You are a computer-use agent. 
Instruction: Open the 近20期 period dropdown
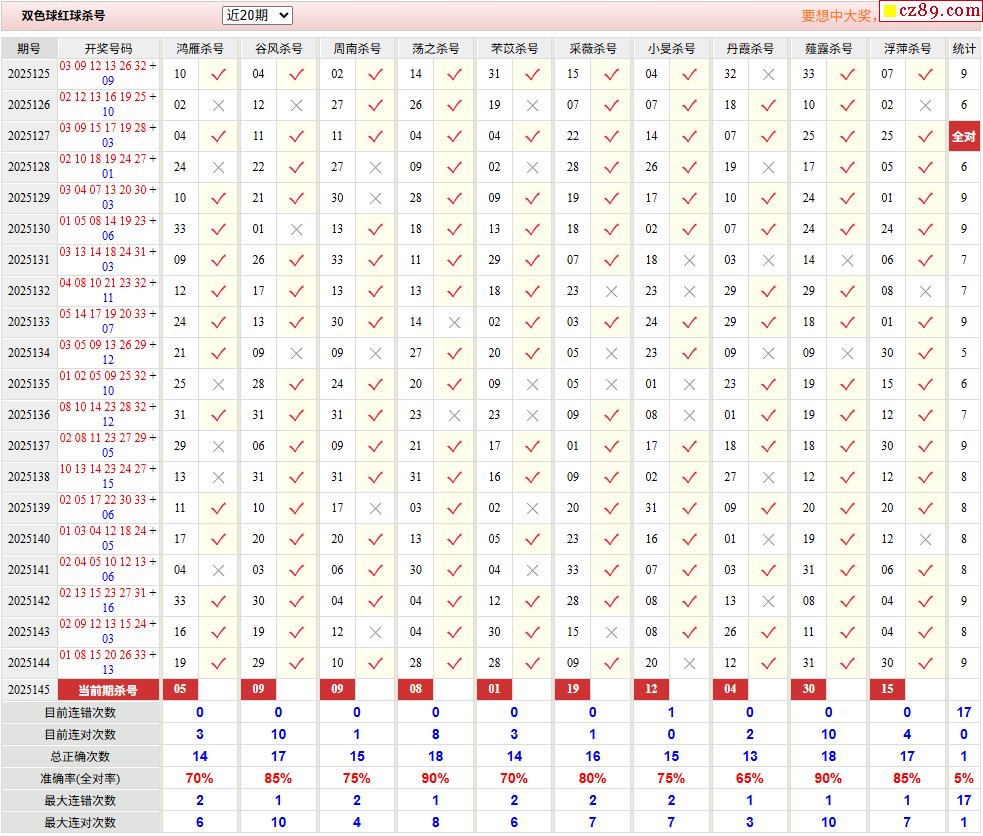click(x=257, y=15)
